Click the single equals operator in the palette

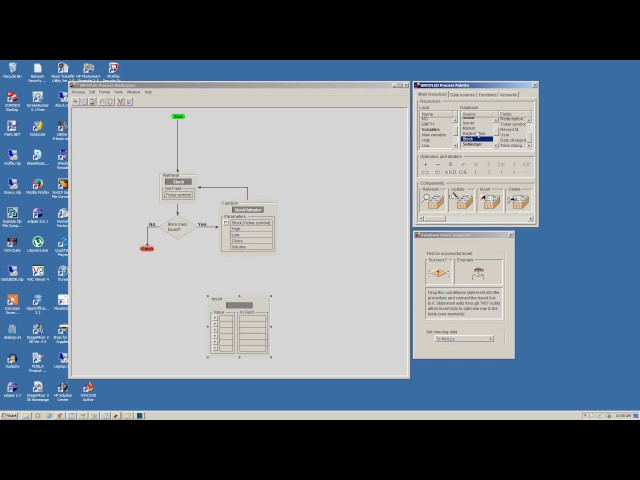pos(476,164)
